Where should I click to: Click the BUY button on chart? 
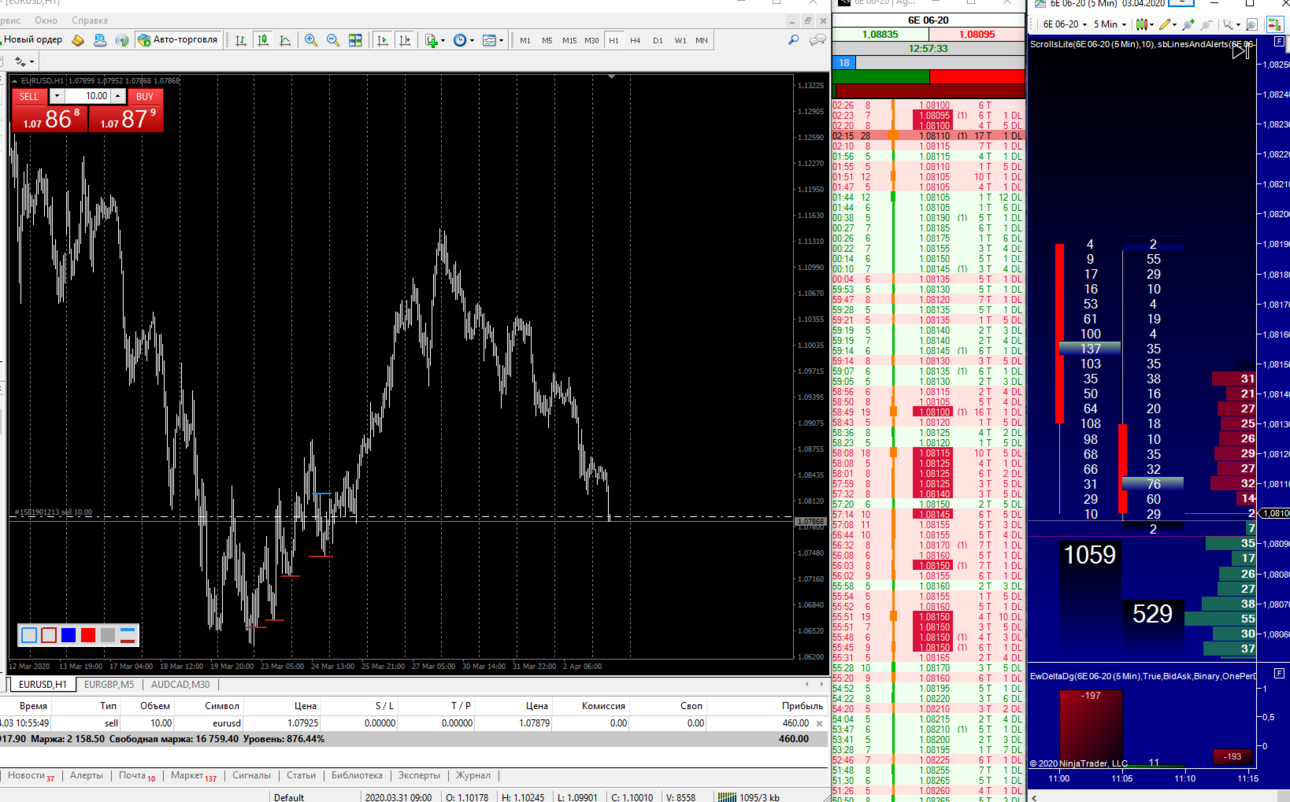[x=145, y=96]
